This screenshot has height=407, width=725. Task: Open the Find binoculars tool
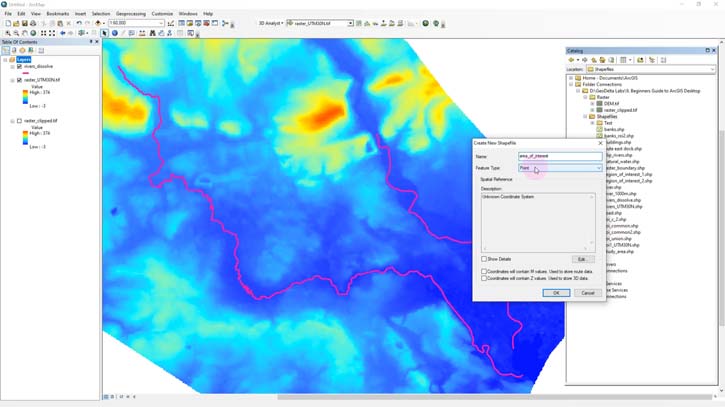tap(152, 33)
